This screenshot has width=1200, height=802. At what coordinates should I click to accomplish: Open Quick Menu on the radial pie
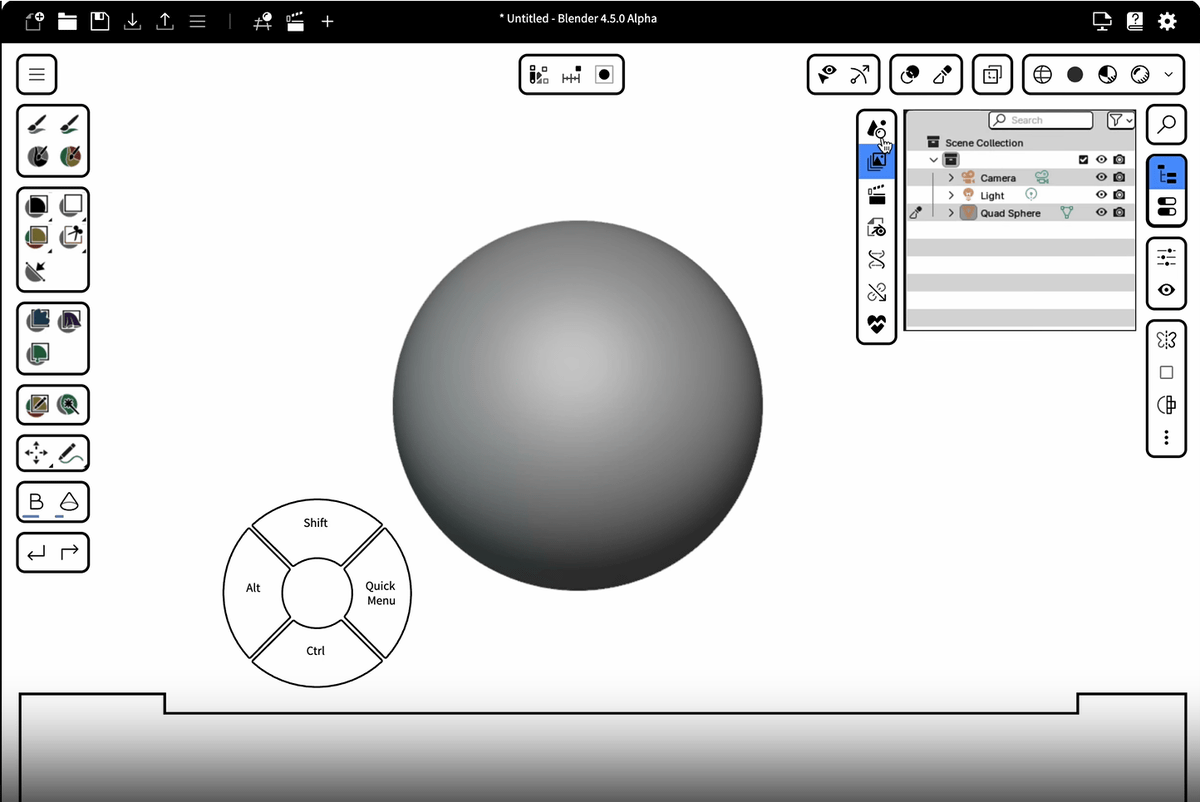pos(380,593)
